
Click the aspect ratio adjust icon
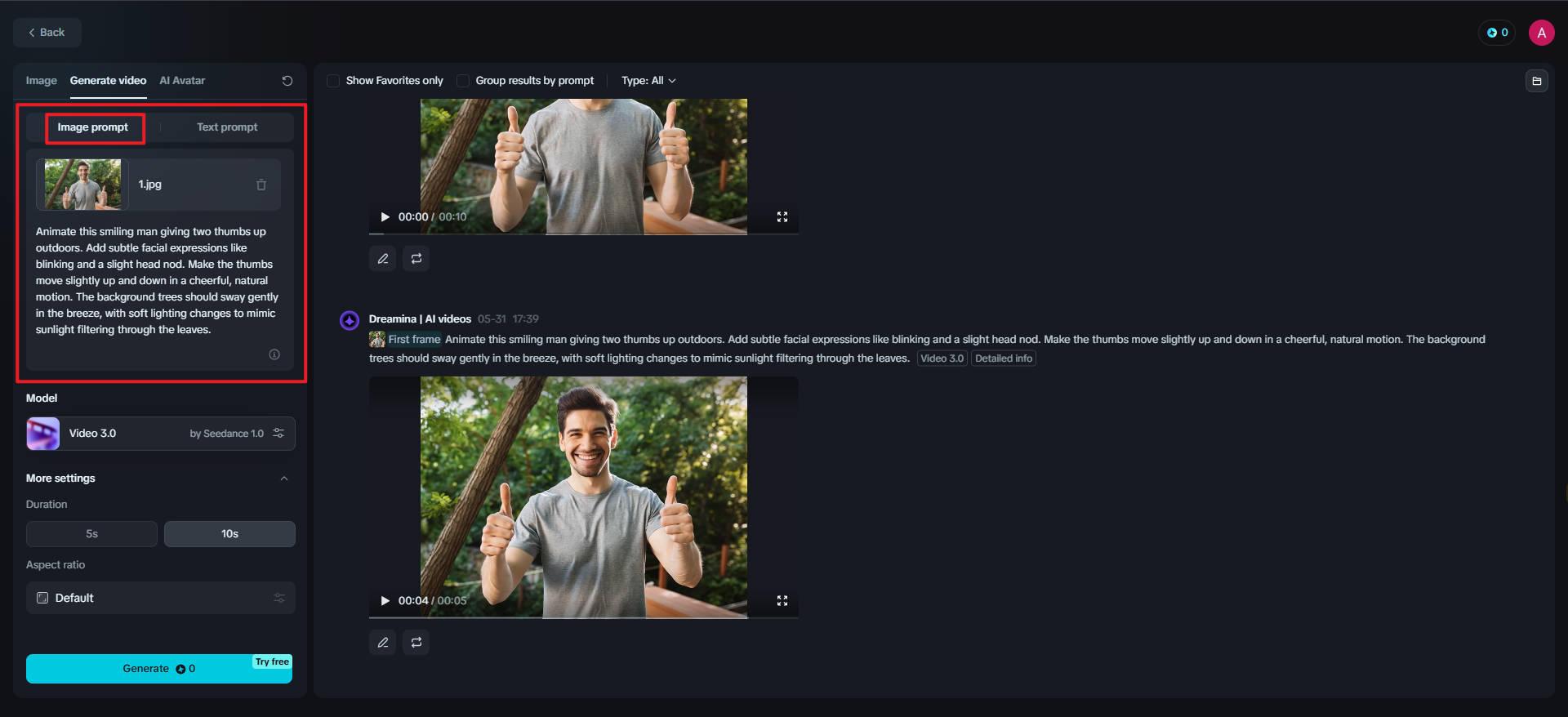click(279, 598)
